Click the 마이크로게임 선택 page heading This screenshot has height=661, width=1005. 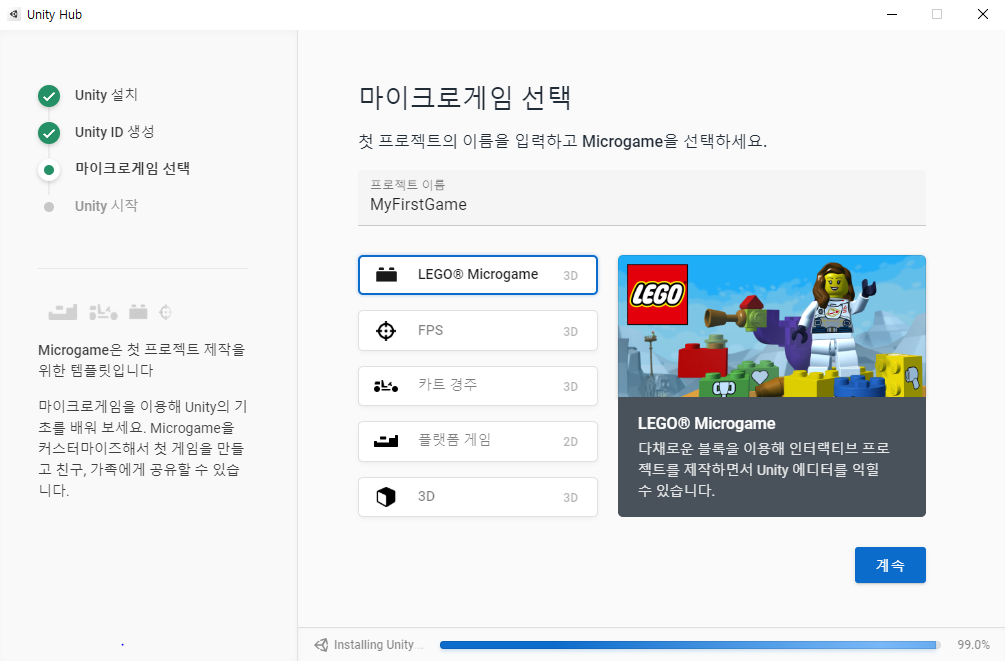point(465,97)
